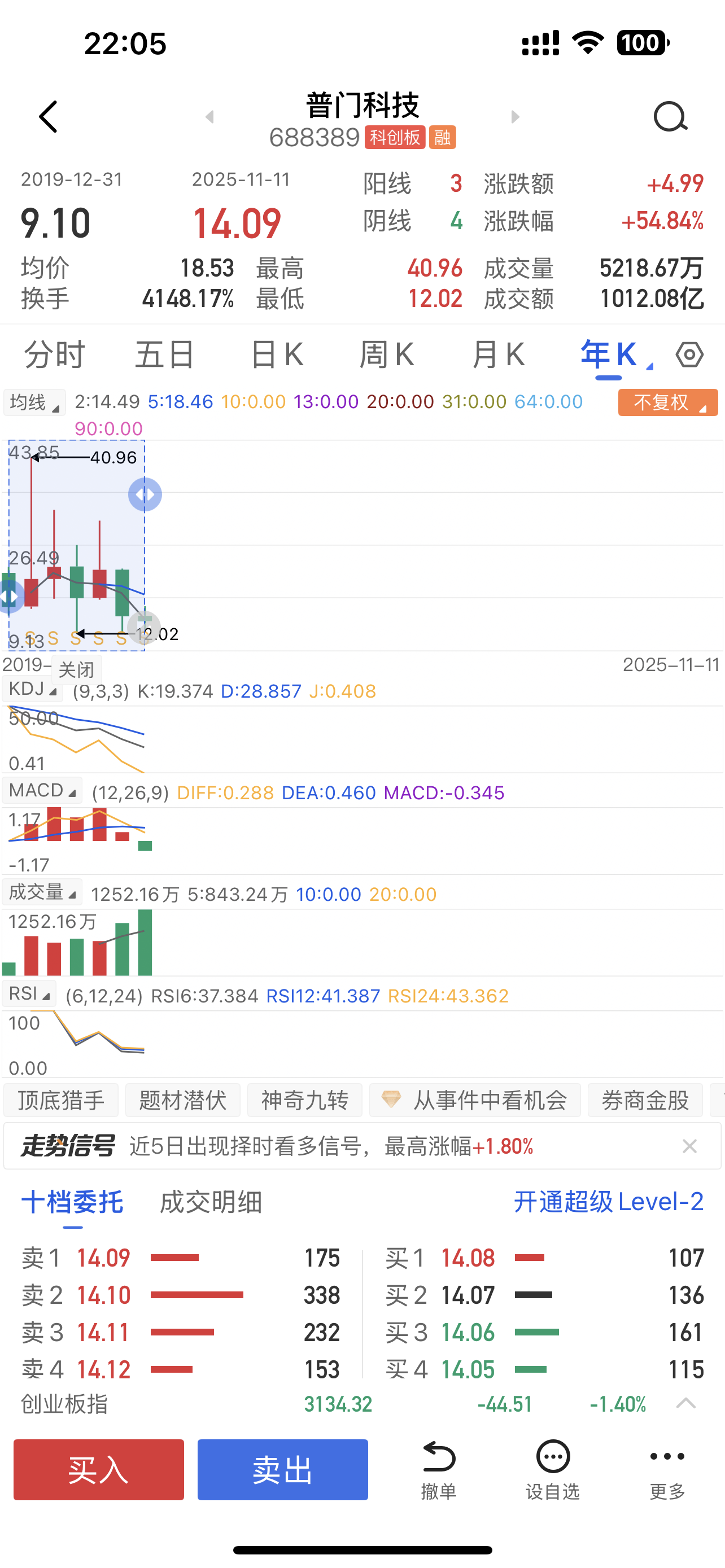The width and height of the screenshot is (725, 1568).
Task: Tap sell row 卖1 price 14.09
Action: [x=103, y=1258]
